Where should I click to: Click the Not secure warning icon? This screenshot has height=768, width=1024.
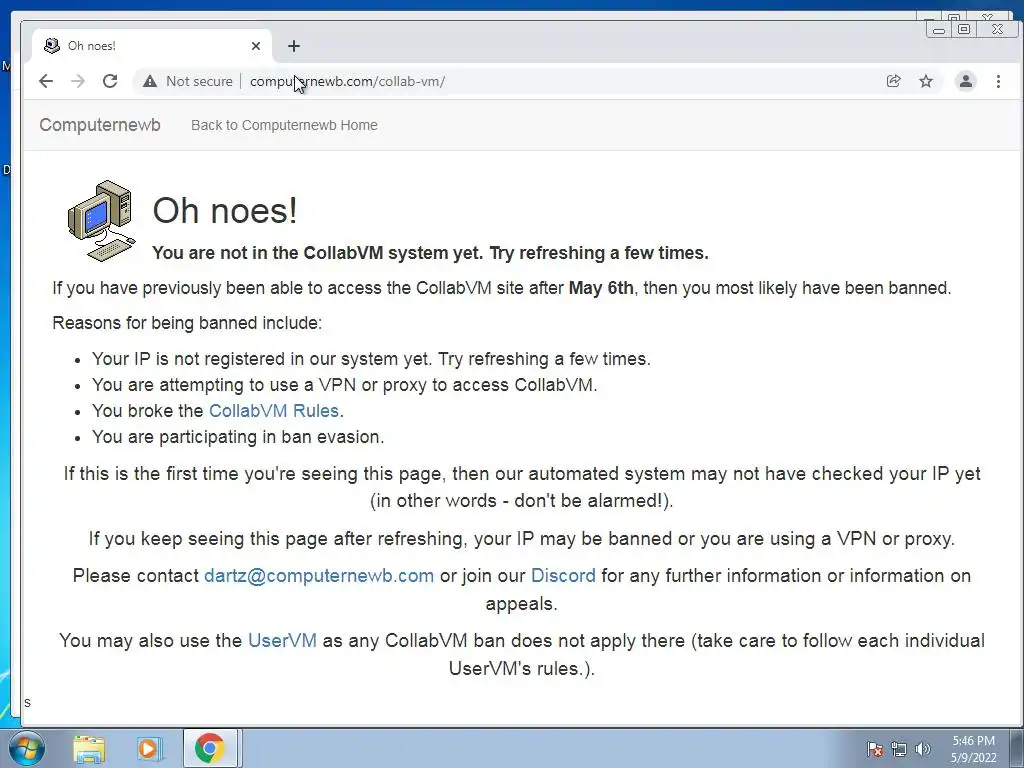(150, 81)
